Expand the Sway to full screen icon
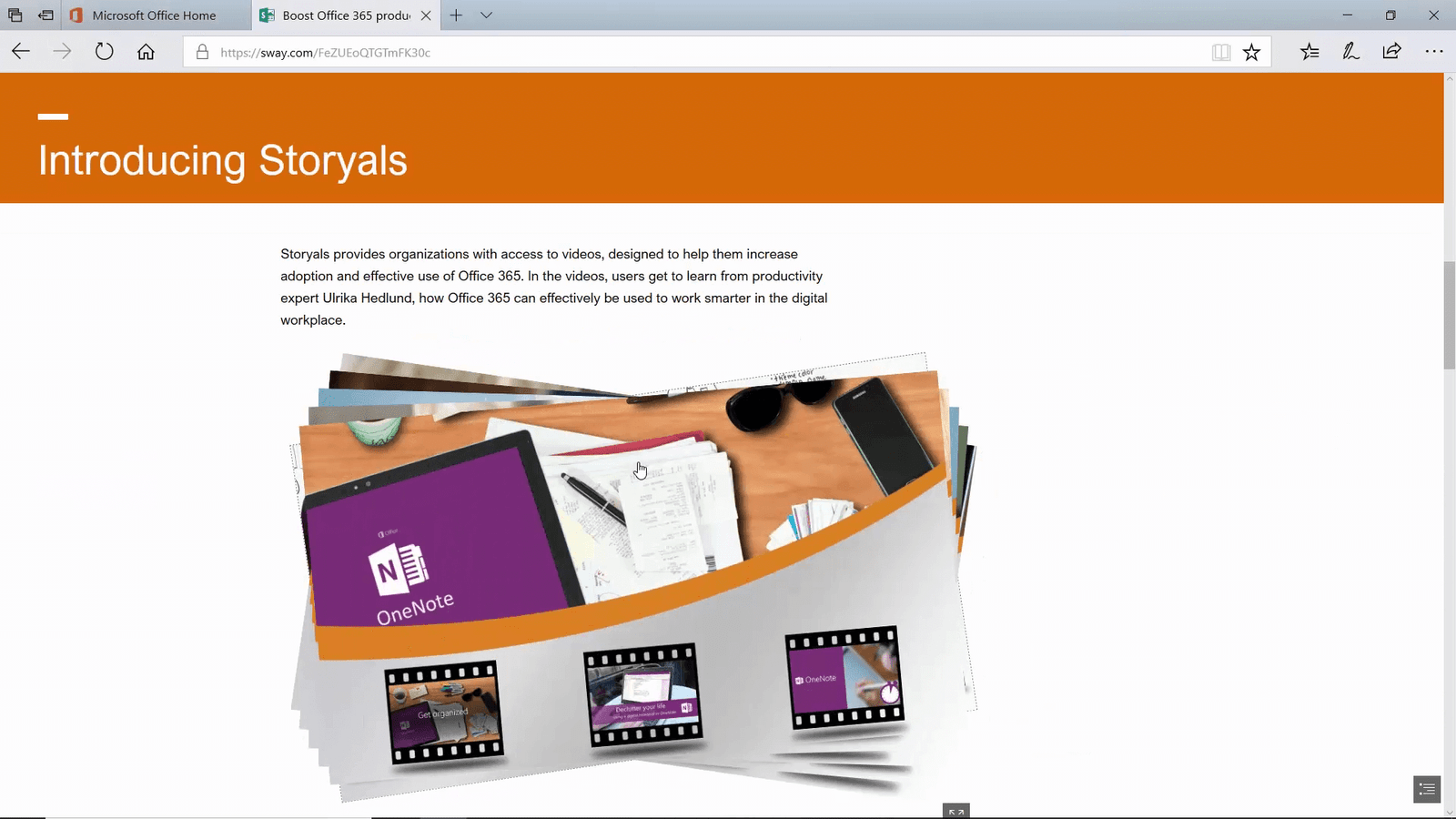The height and width of the screenshot is (819, 1456). click(955, 811)
